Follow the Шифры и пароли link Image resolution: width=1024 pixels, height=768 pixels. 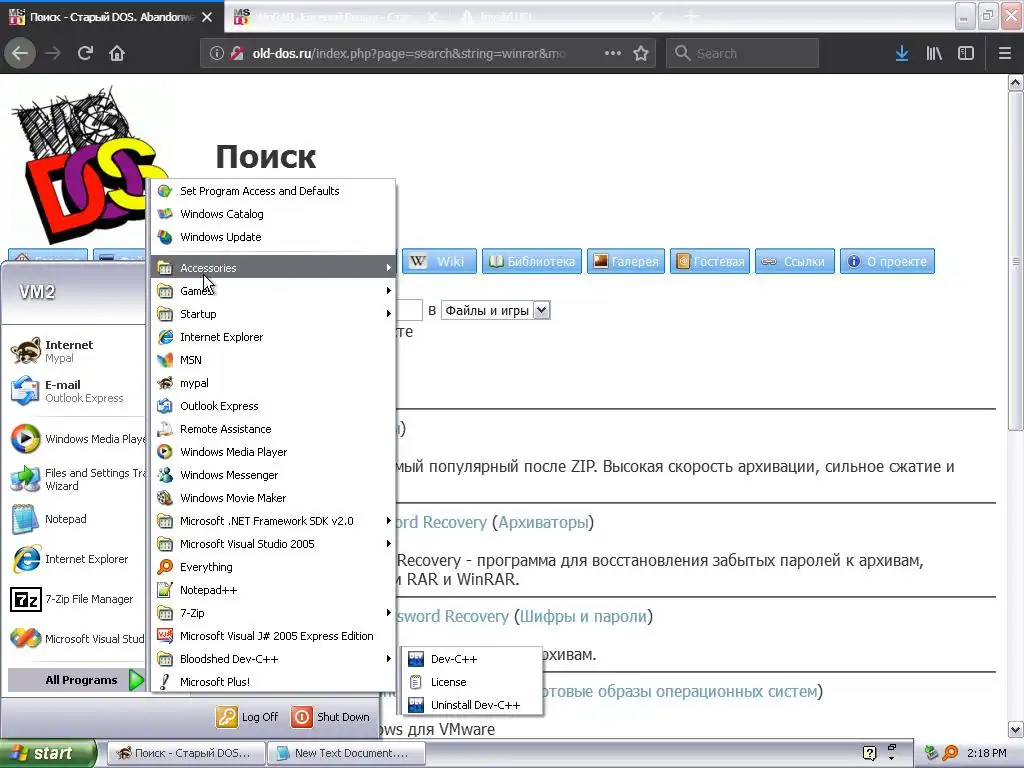(583, 616)
